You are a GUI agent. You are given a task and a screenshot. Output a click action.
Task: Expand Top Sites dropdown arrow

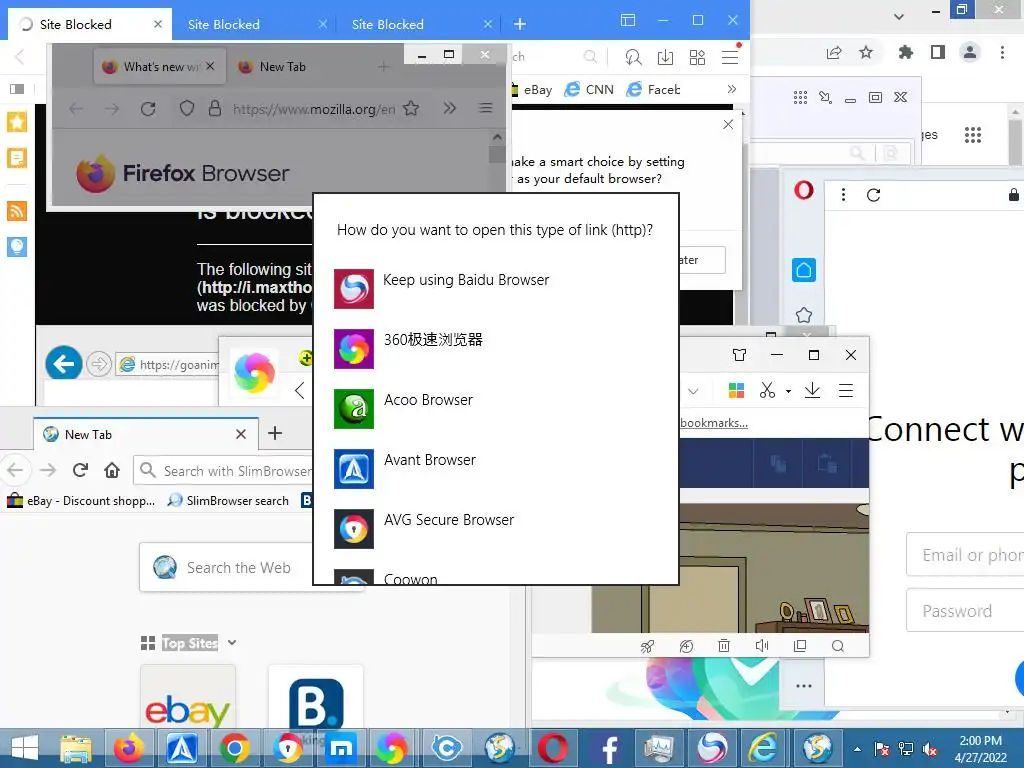click(232, 643)
